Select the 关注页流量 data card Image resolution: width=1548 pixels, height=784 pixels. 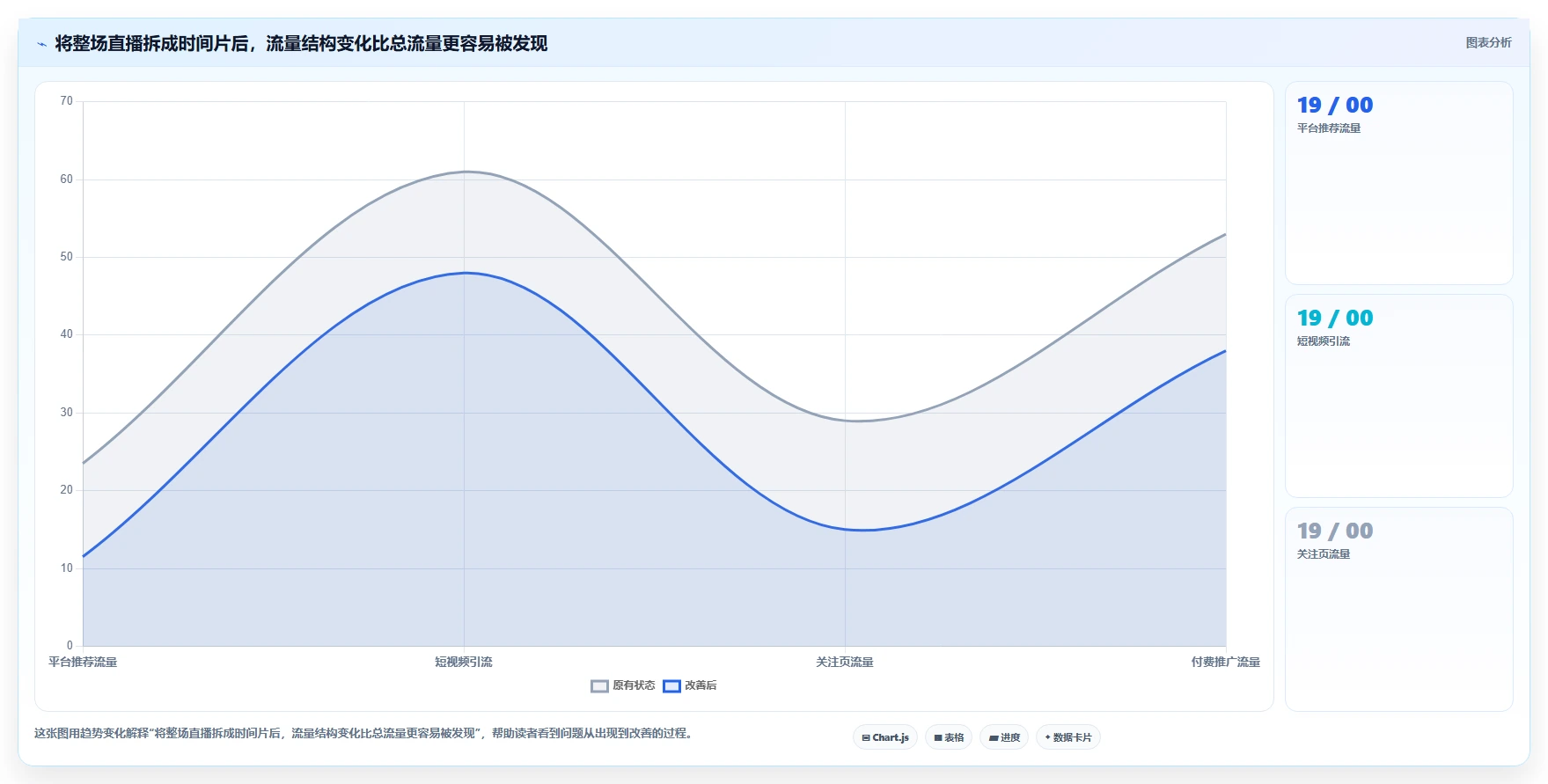click(1399, 609)
